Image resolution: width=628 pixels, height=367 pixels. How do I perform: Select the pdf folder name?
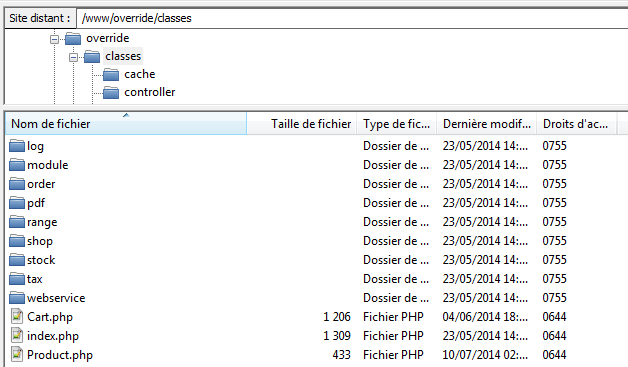(x=36, y=203)
